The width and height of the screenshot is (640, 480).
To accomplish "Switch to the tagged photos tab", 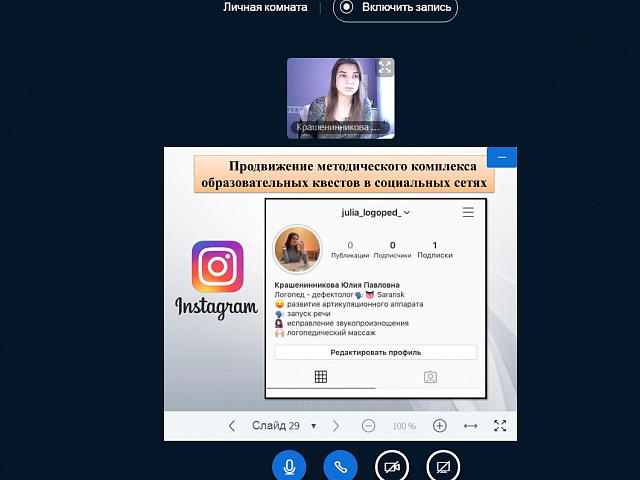I will coord(430,377).
